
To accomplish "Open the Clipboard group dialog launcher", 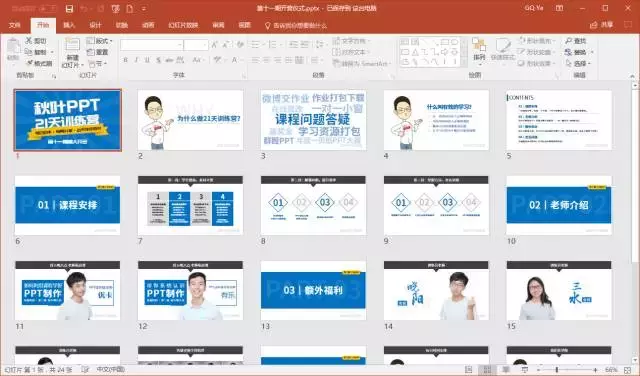I will coord(54,76).
